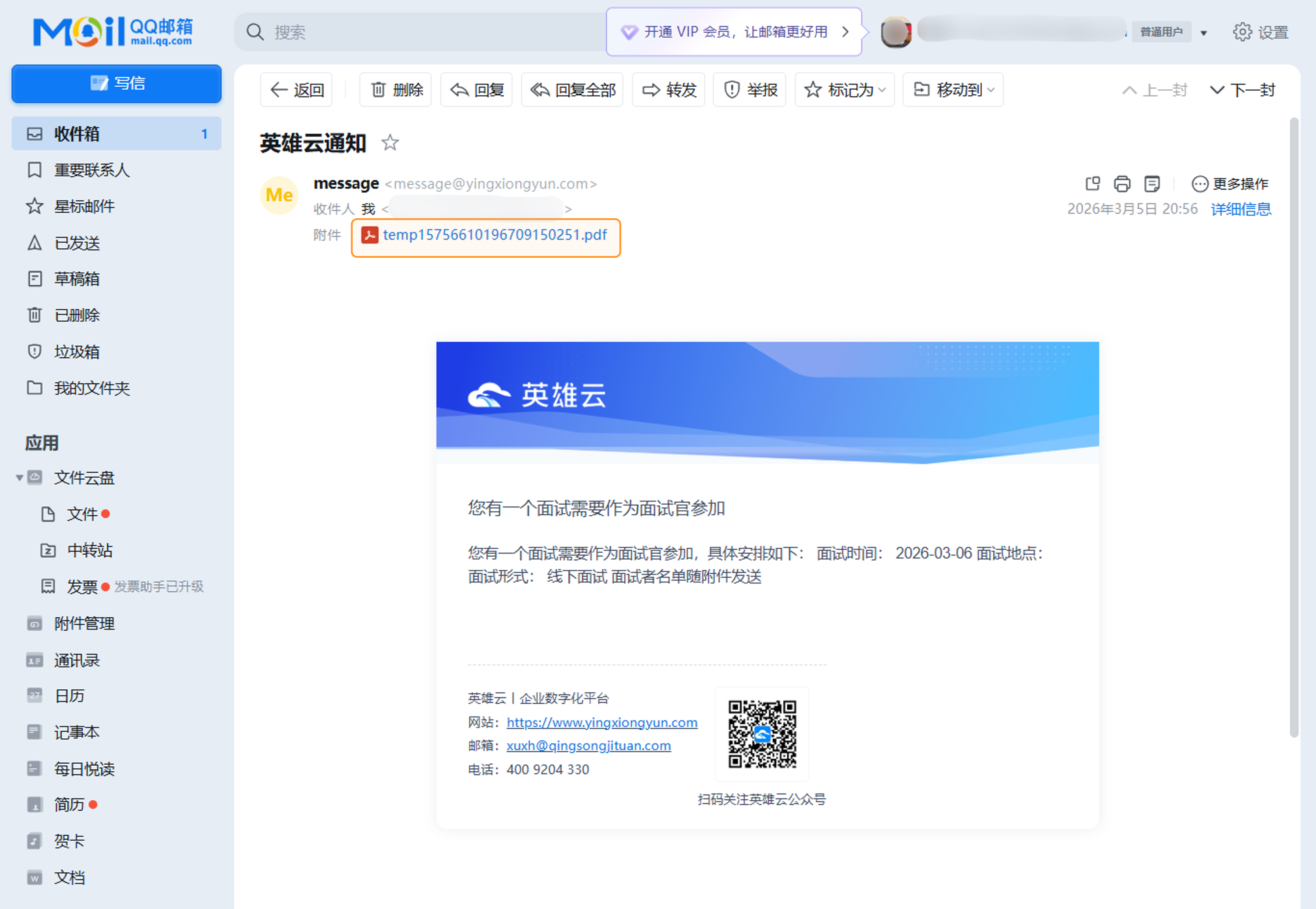Image resolution: width=1316 pixels, height=909 pixels.
Task: Open the 星标邮件 starred folder
Action: [84, 206]
